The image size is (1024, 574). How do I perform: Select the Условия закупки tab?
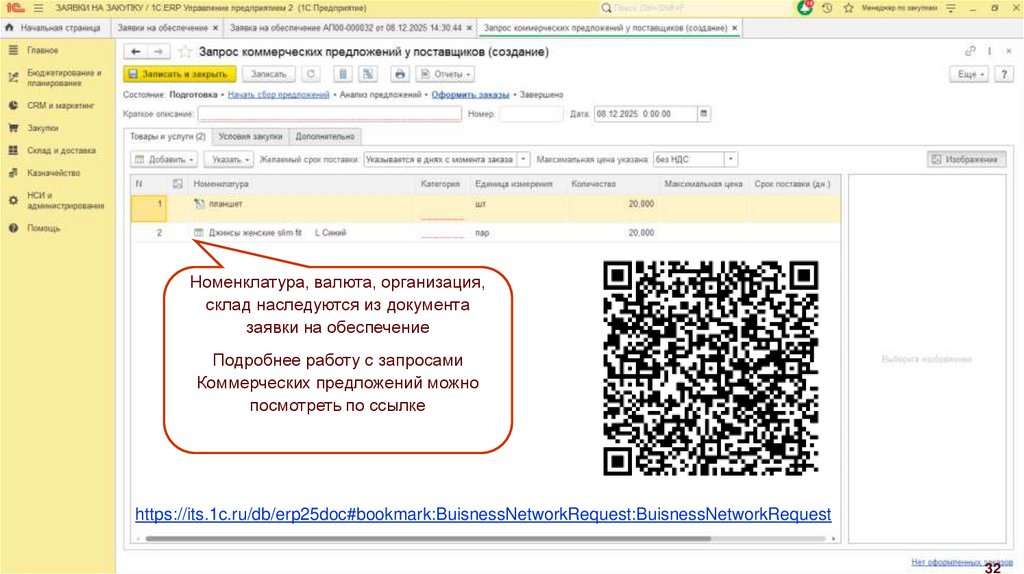(250, 136)
